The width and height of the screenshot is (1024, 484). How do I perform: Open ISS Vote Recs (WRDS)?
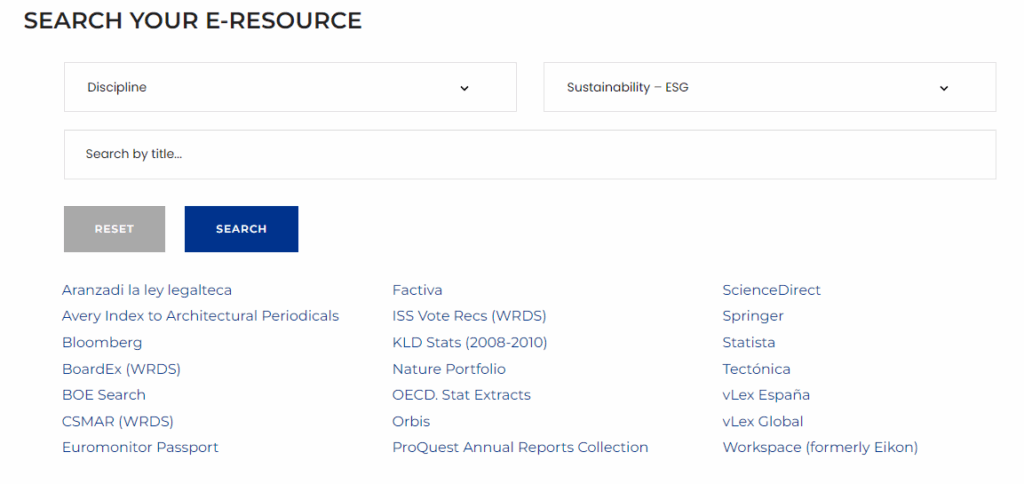click(x=469, y=316)
